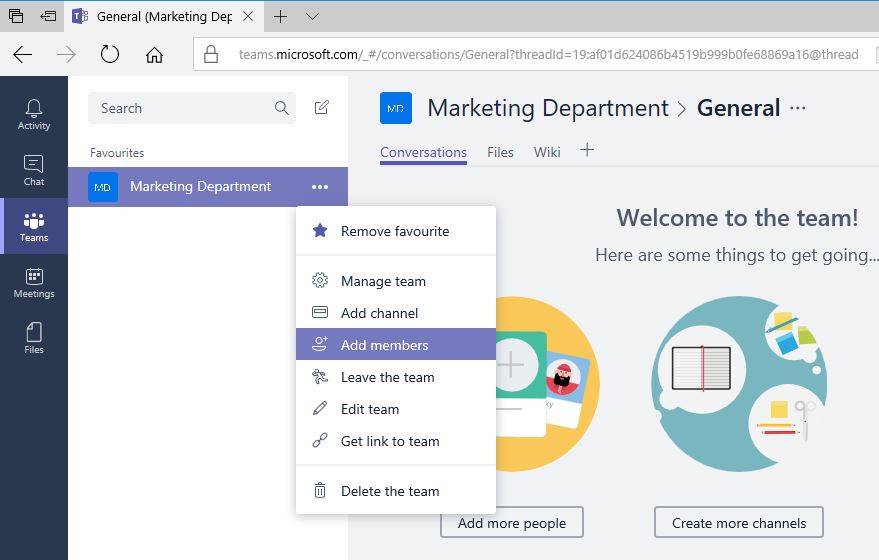Refresh the page with reload icon
This screenshot has width=879, height=560.
pyautogui.click(x=110, y=54)
